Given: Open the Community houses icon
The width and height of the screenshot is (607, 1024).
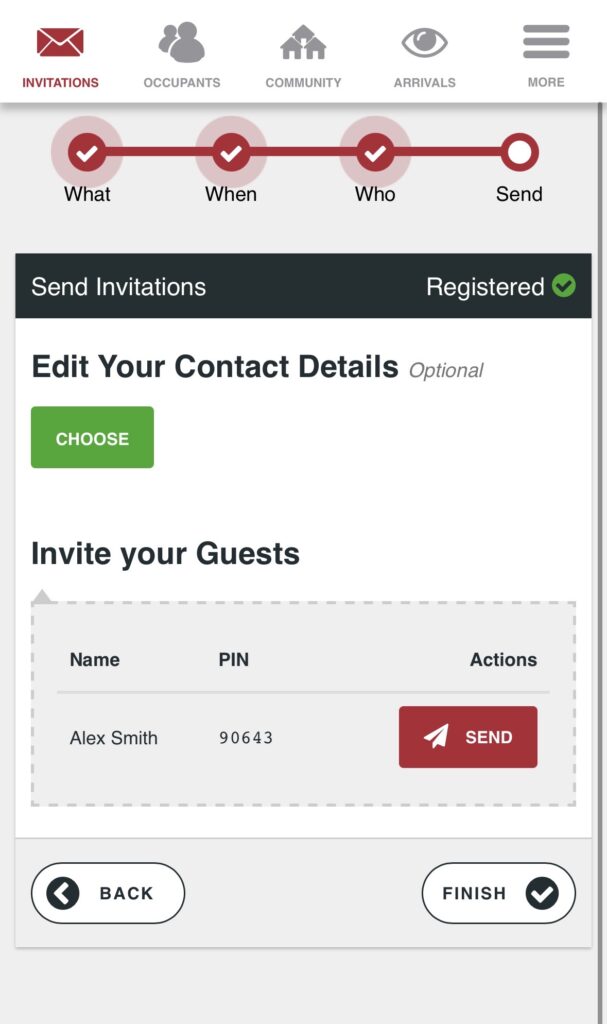Looking at the screenshot, I should click(x=303, y=42).
